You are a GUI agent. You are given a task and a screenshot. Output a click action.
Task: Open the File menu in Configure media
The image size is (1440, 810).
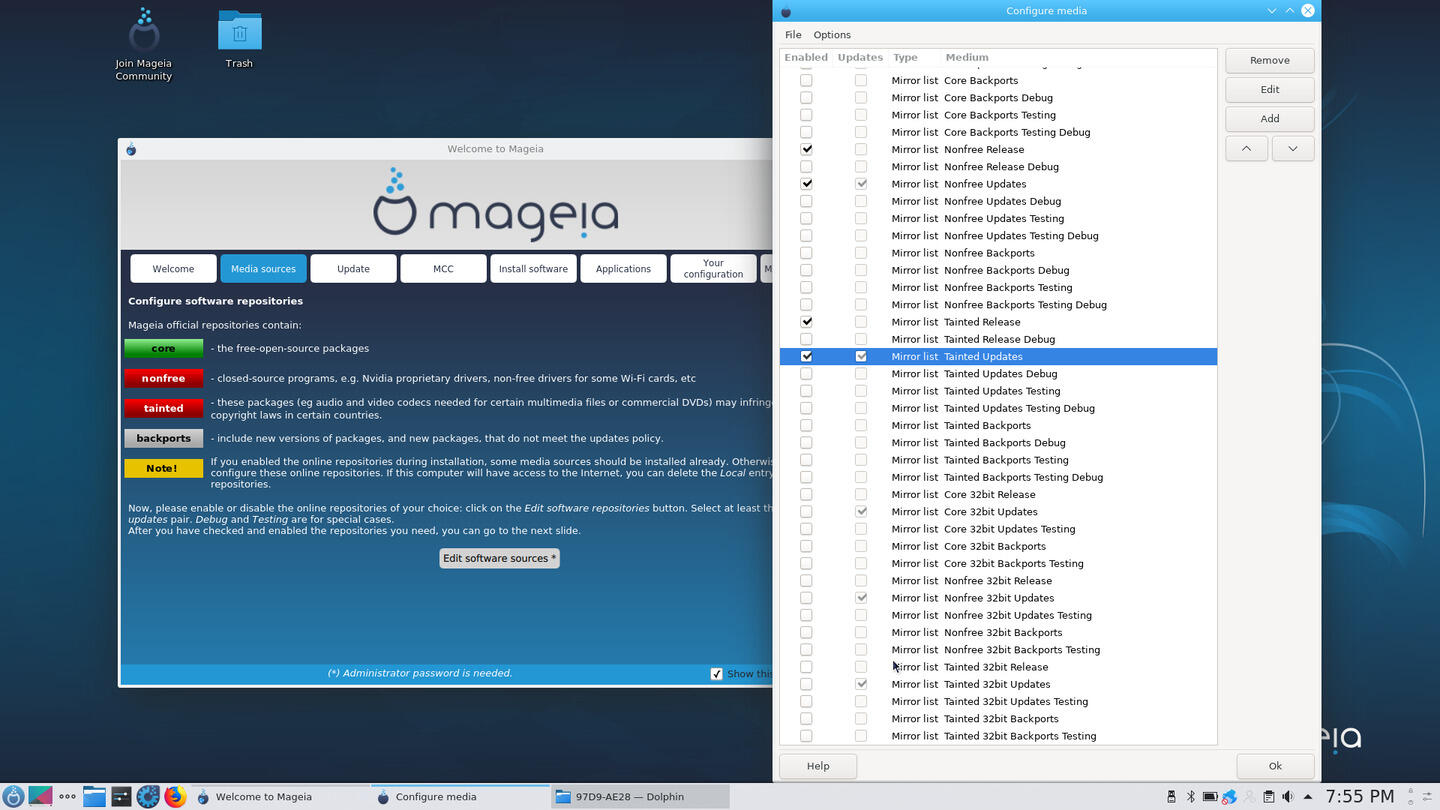tap(793, 35)
